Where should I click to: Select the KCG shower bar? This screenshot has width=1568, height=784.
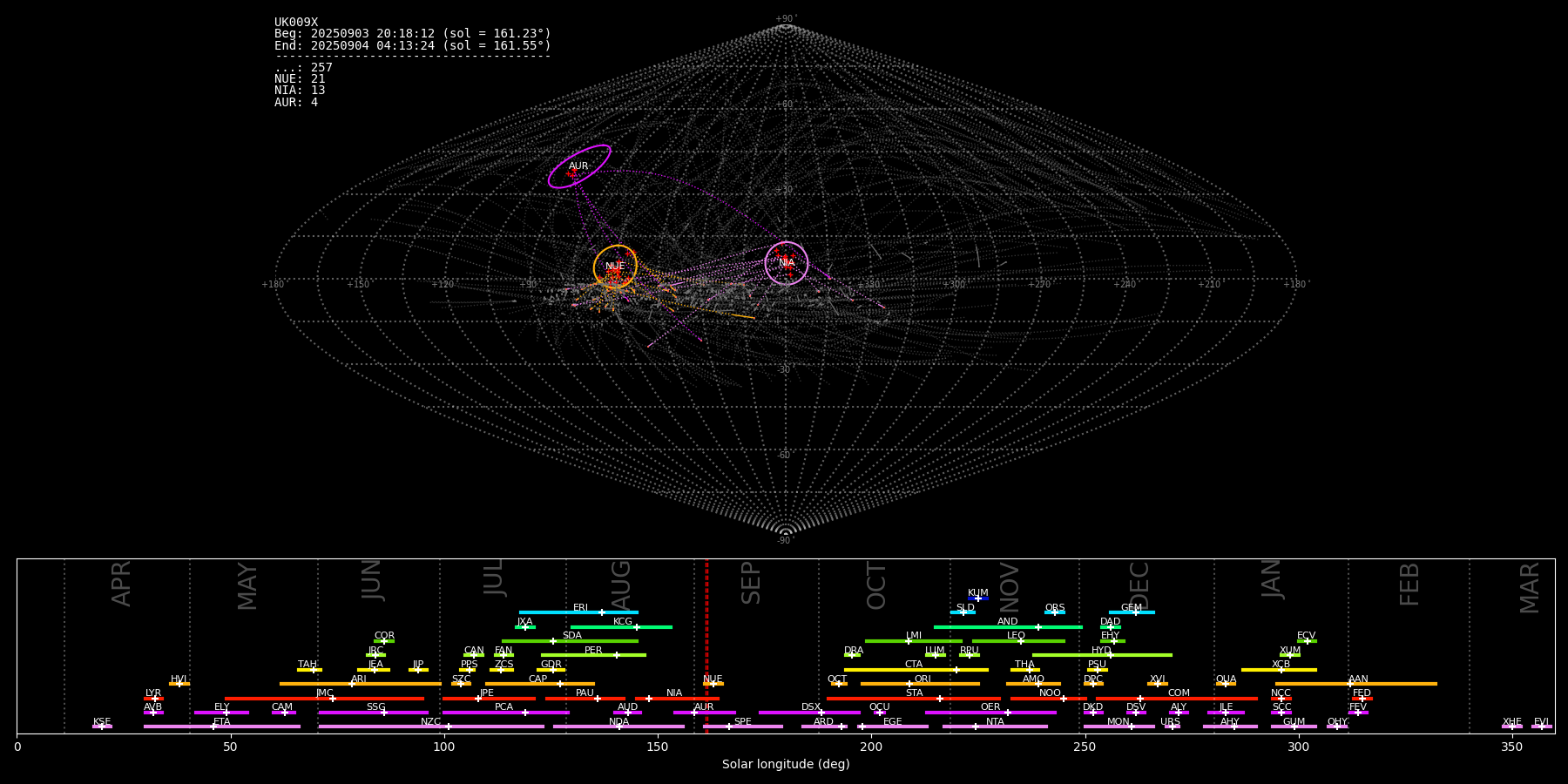click(621, 626)
